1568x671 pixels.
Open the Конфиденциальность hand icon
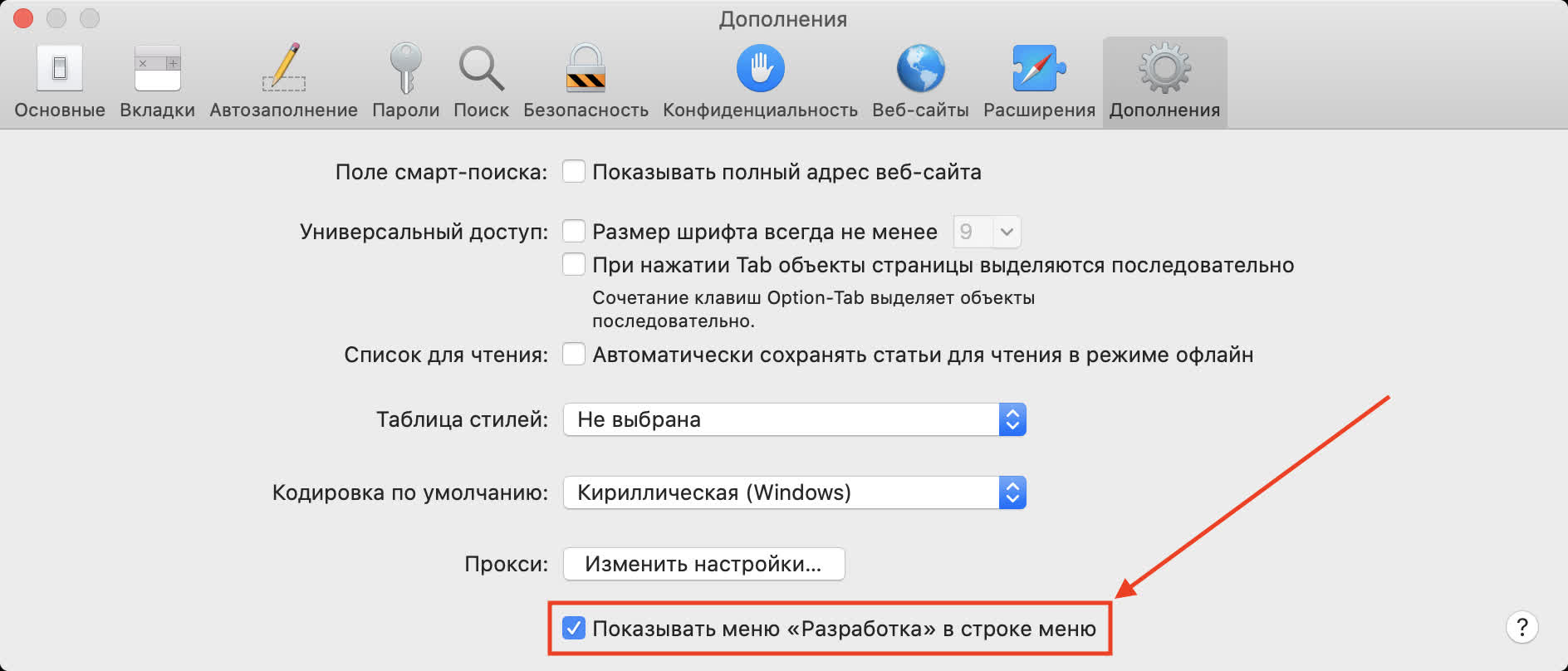pos(760,68)
